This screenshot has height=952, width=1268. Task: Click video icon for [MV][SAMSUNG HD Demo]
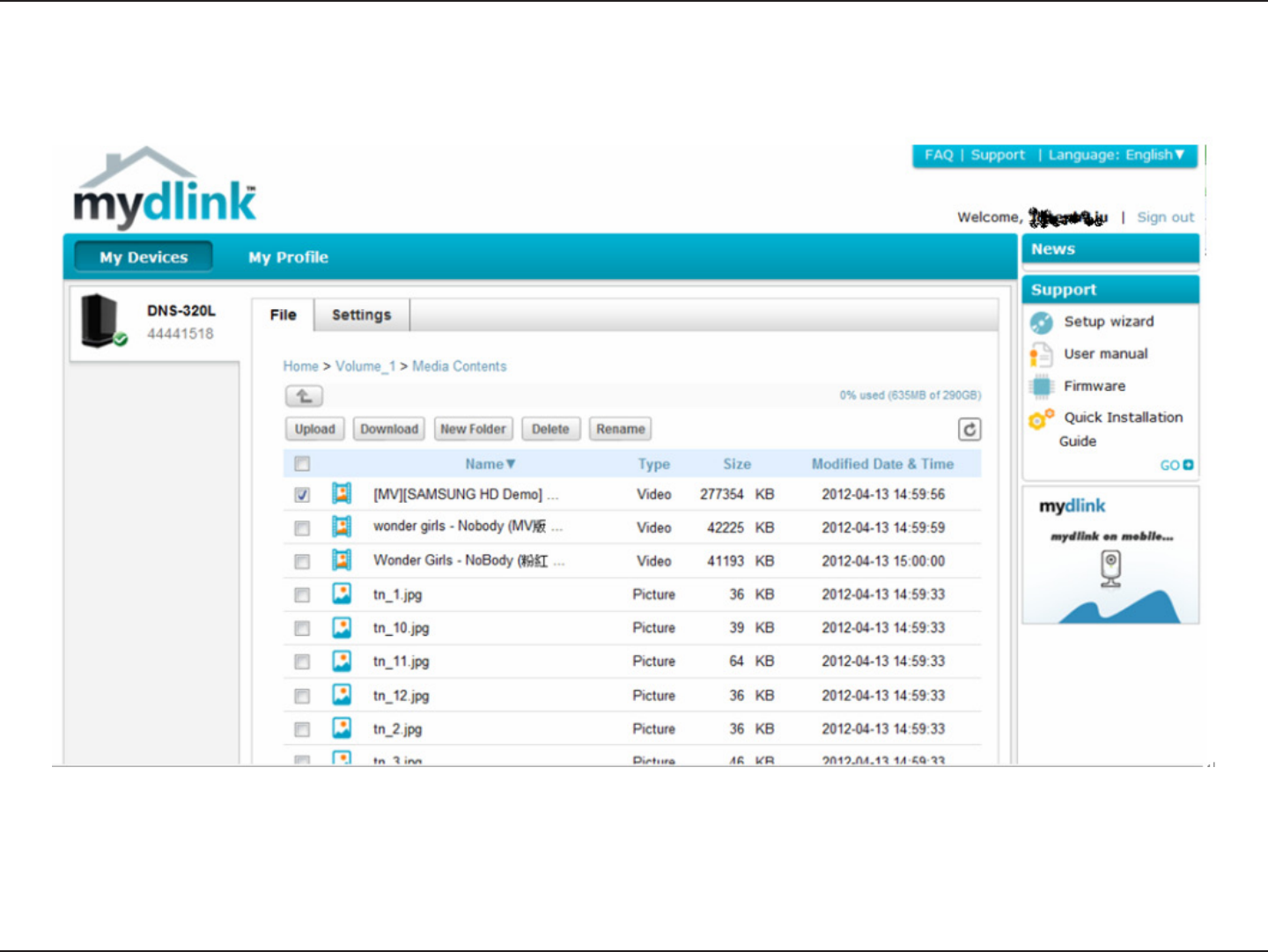click(342, 493)
